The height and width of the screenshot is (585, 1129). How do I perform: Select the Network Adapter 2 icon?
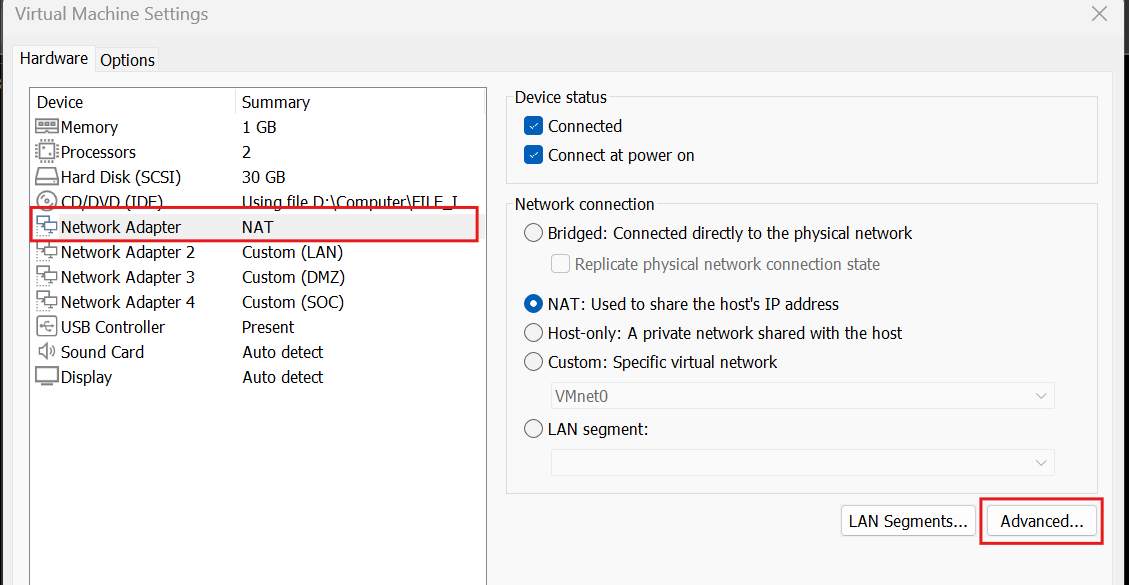pos(47,252)
